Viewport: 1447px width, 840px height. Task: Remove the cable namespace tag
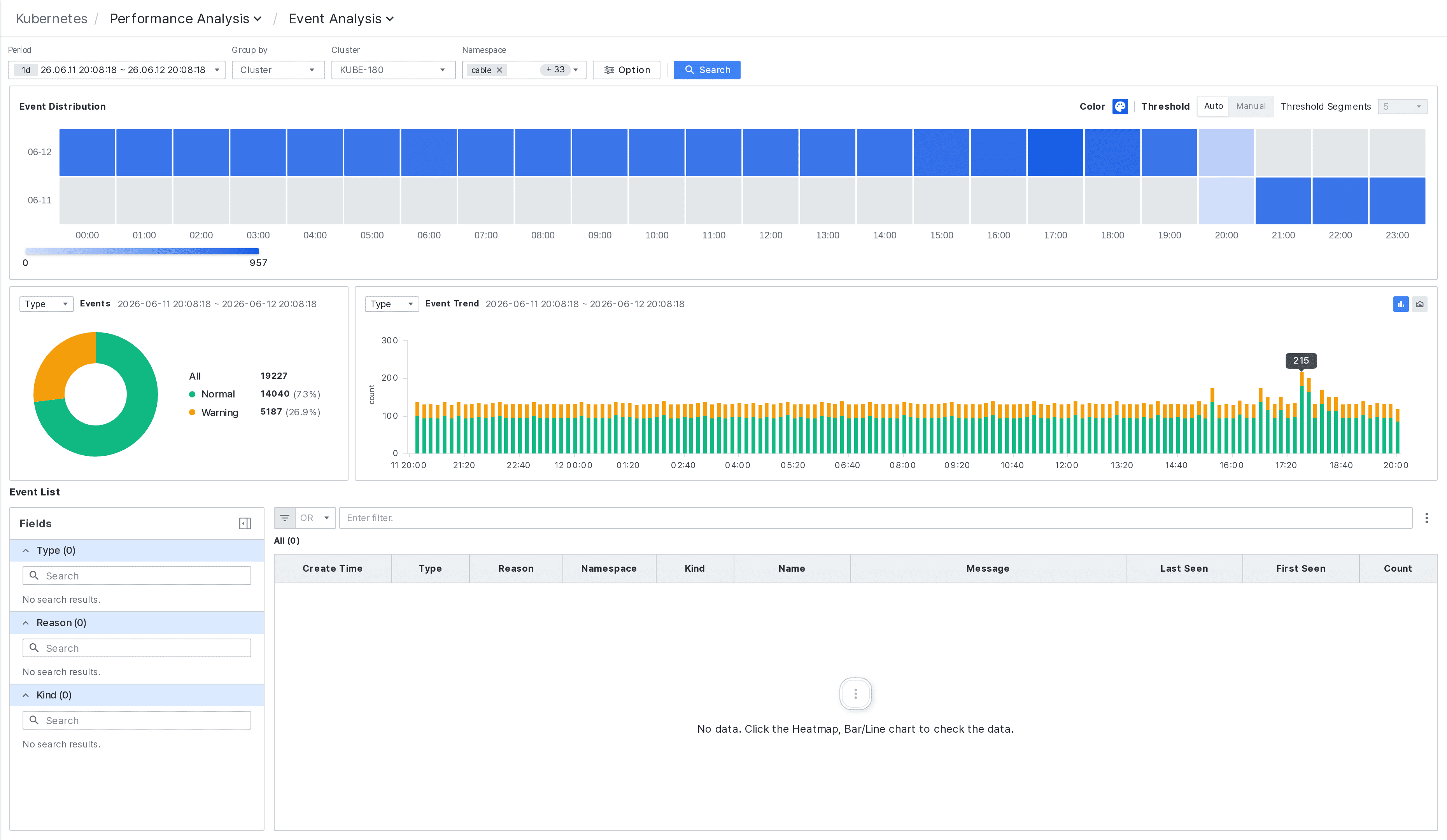click(499, 70)
